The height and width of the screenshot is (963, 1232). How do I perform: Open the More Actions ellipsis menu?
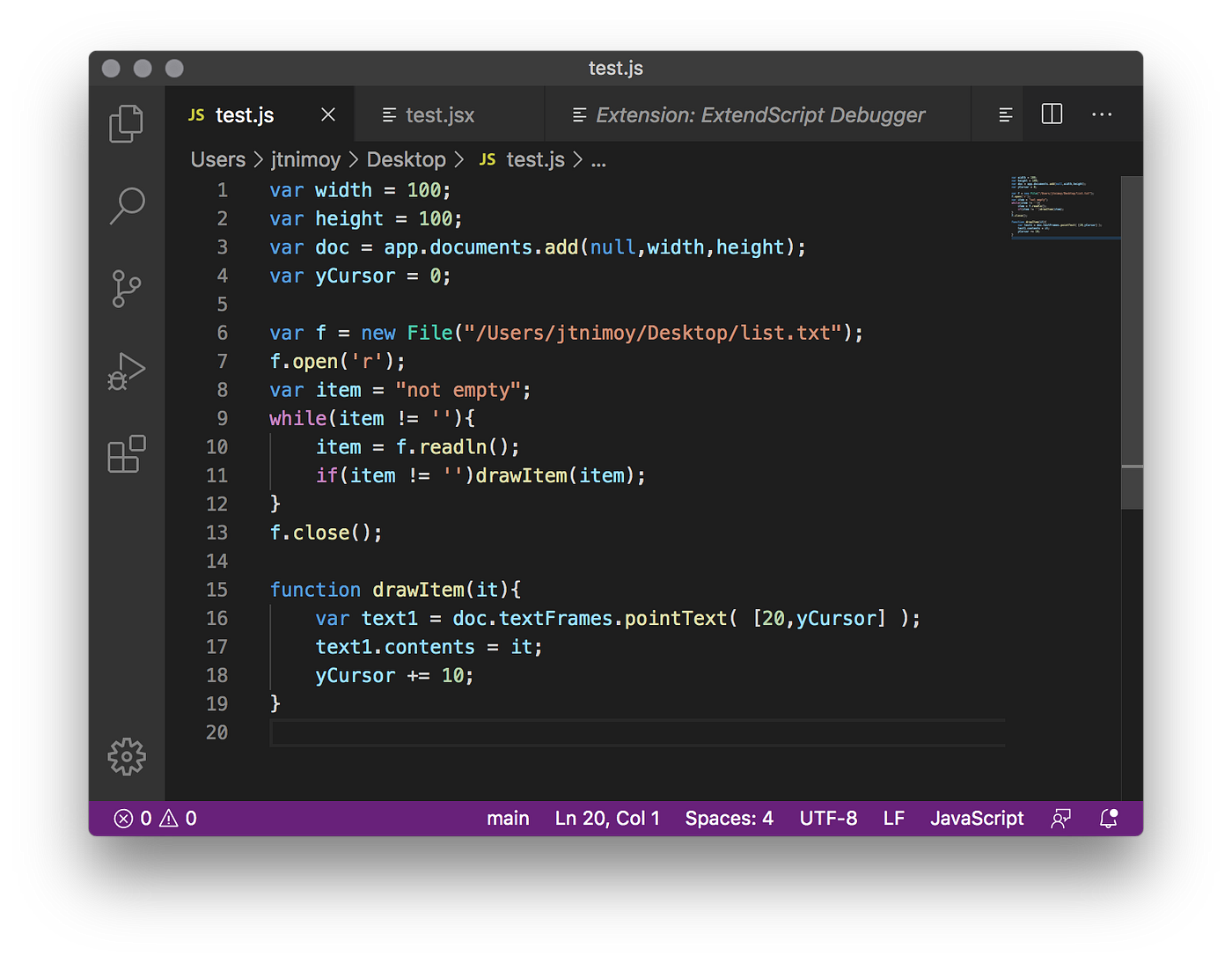(x=1102, y=114)
